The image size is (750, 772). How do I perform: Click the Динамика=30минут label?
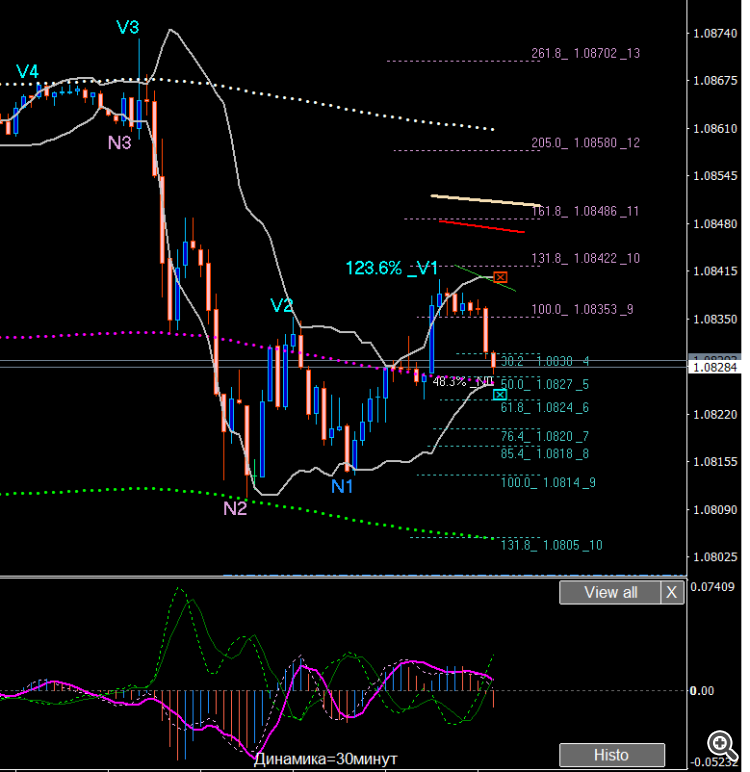pos(326,759)
